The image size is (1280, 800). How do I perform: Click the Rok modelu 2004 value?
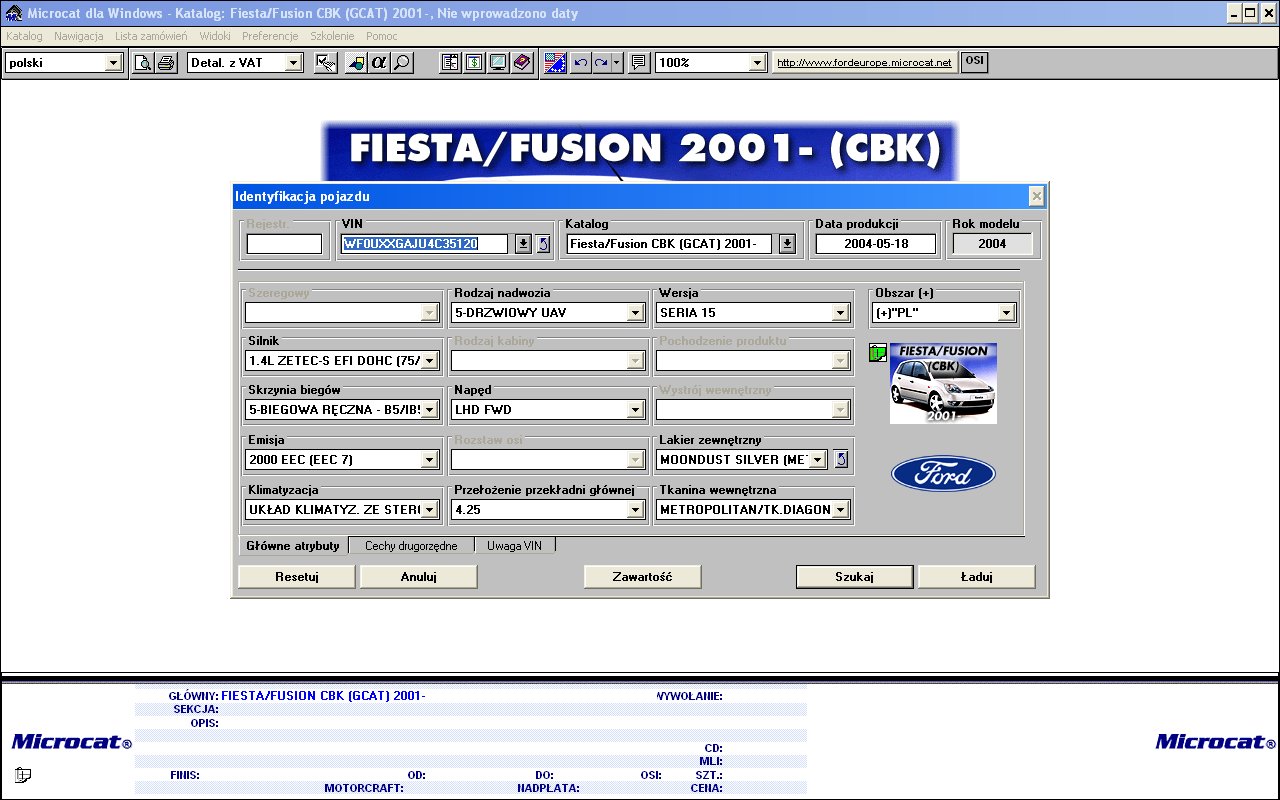993,244
